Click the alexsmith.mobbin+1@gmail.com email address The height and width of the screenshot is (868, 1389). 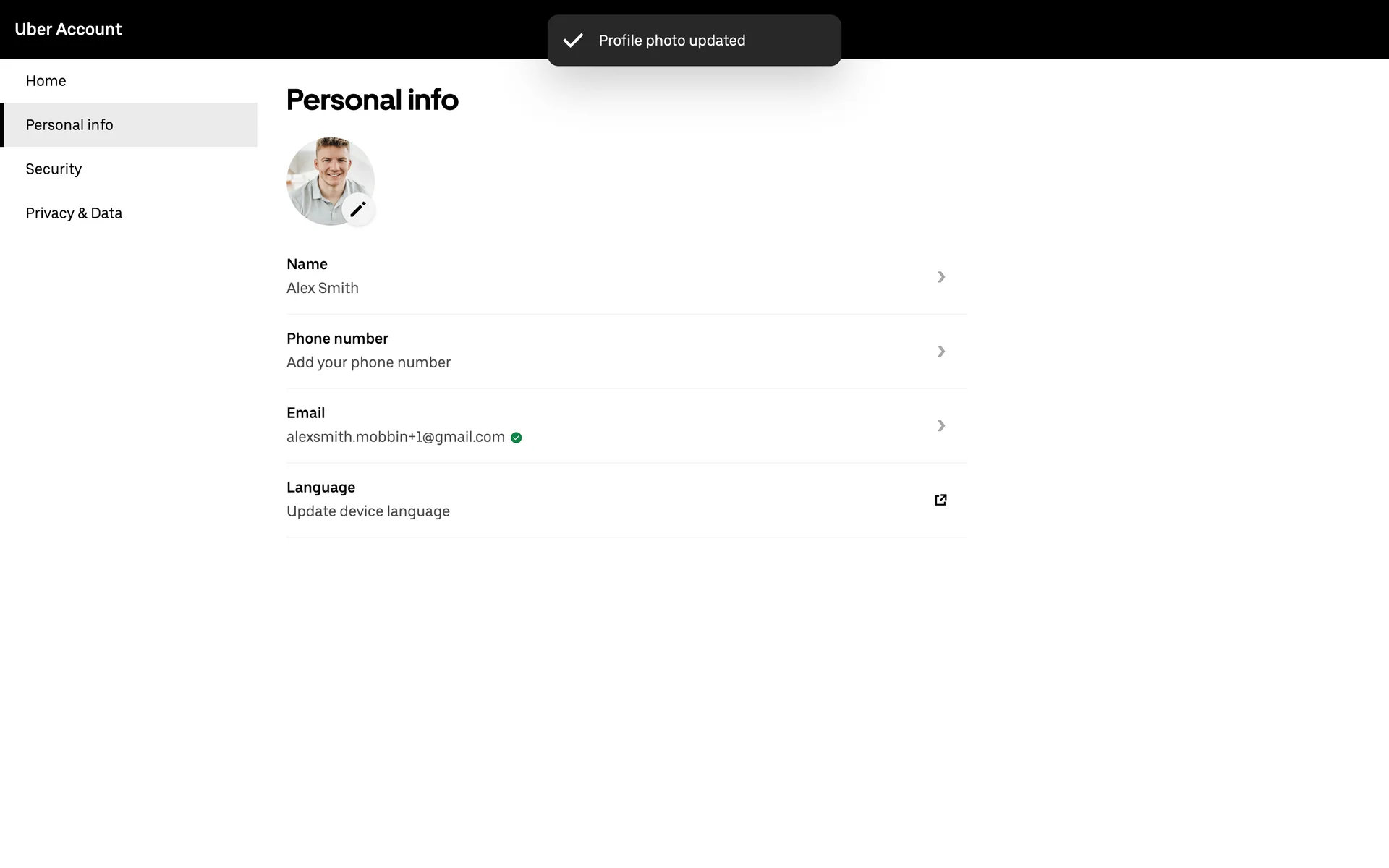(396, 437)
